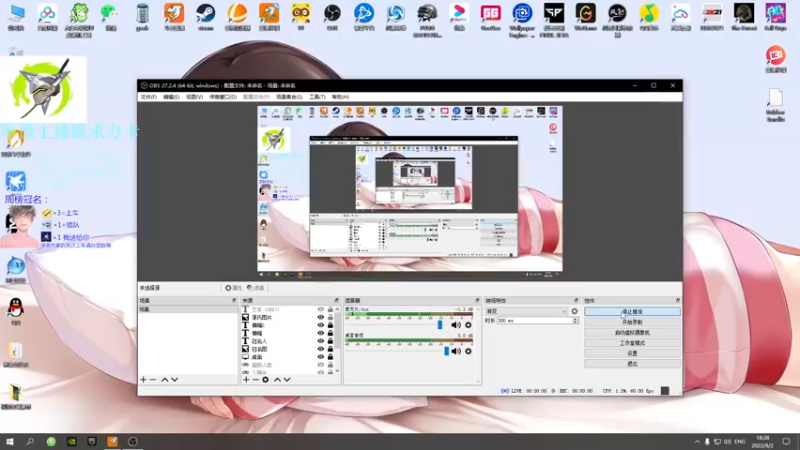Open 麦克风/Aux audio gear settings

468,325
